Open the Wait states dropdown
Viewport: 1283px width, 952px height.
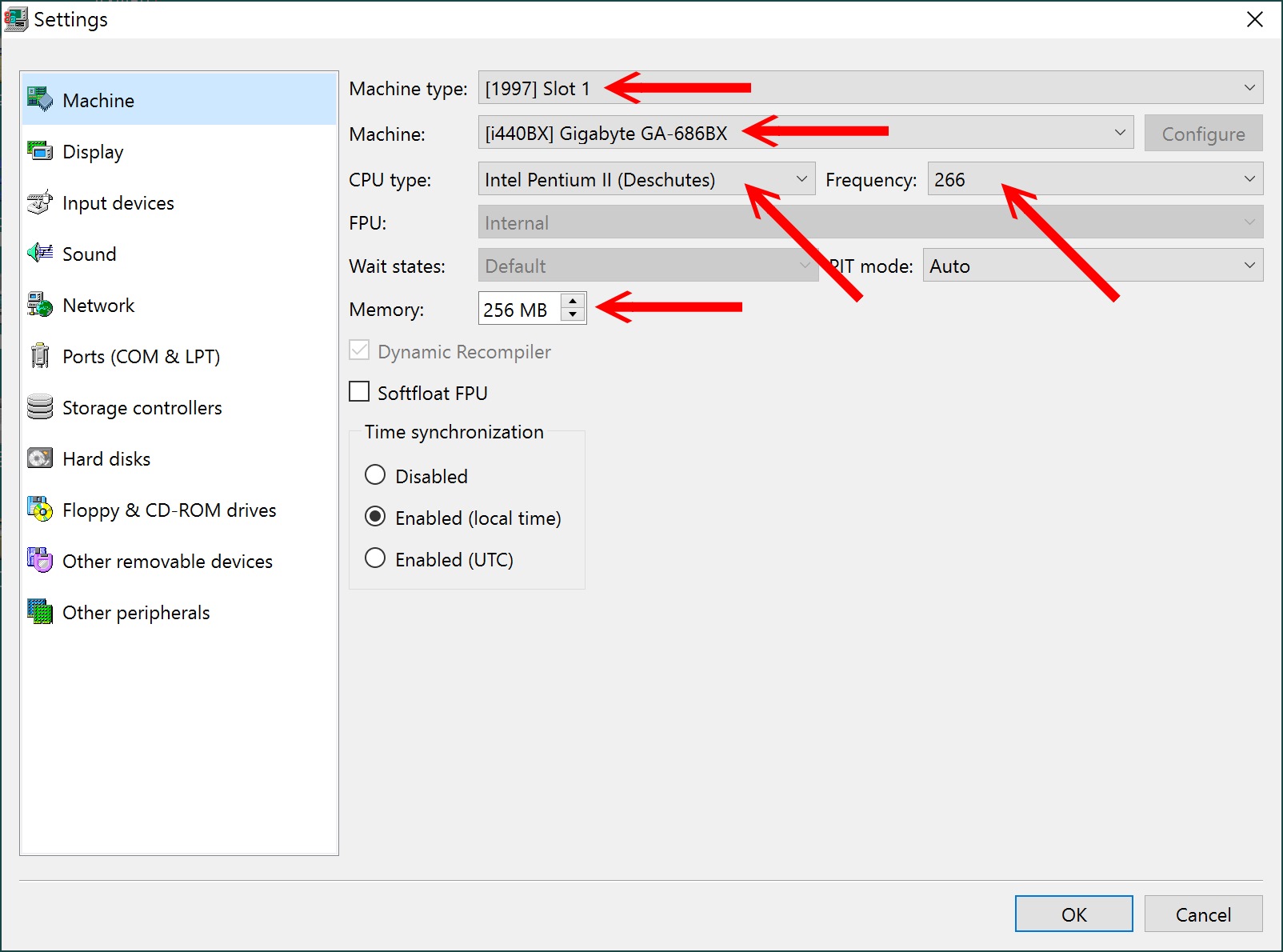648,266
